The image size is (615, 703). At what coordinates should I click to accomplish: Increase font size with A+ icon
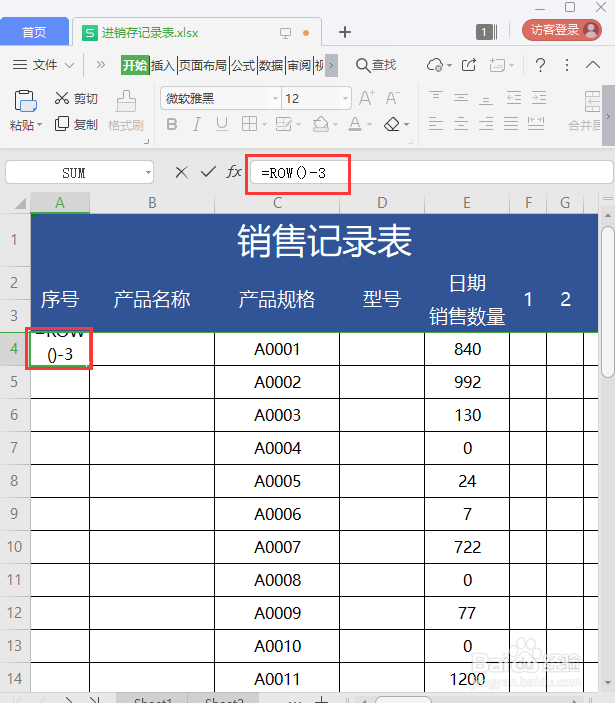[367, 98]
